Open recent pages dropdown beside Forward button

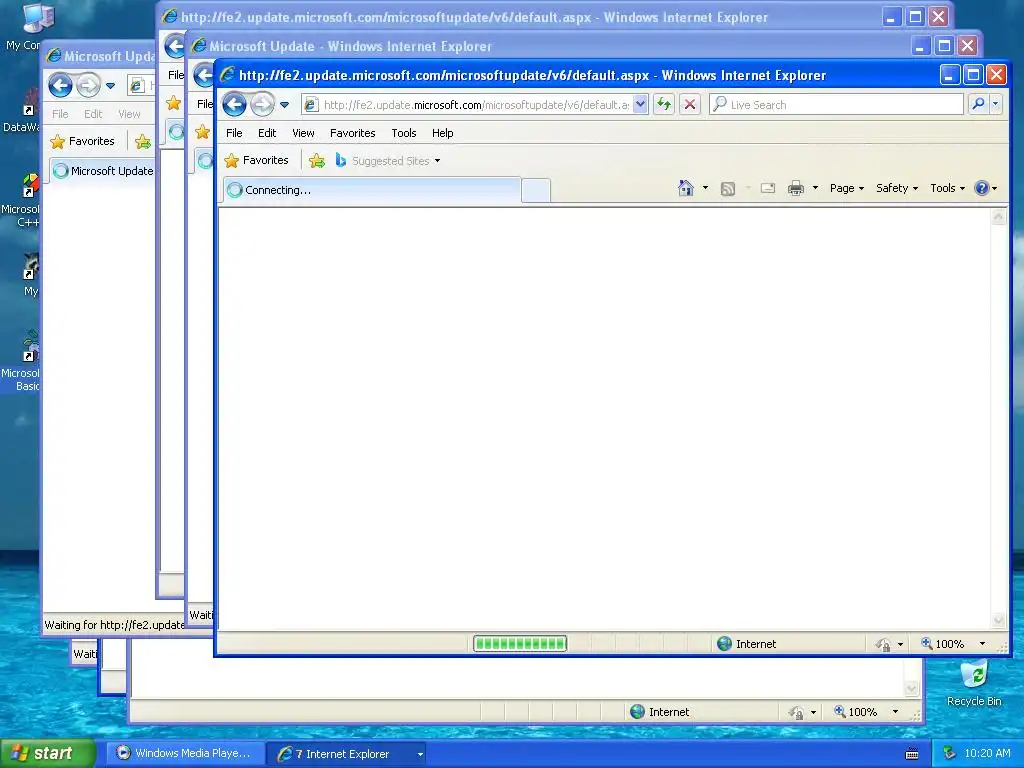284,104
